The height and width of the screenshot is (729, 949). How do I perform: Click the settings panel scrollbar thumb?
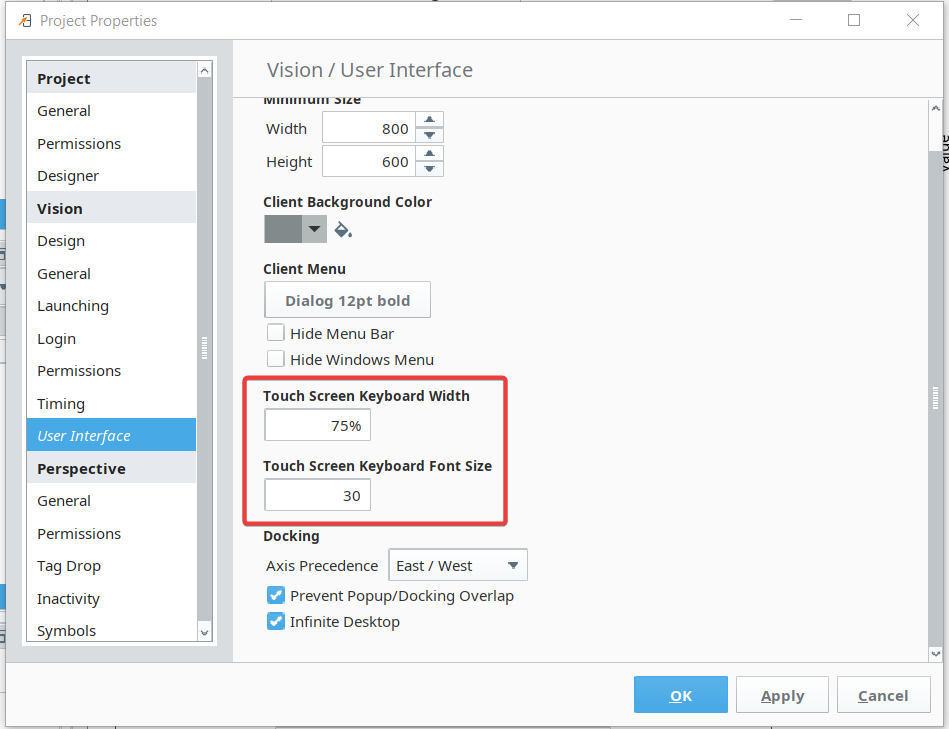(x=936, y=398)
